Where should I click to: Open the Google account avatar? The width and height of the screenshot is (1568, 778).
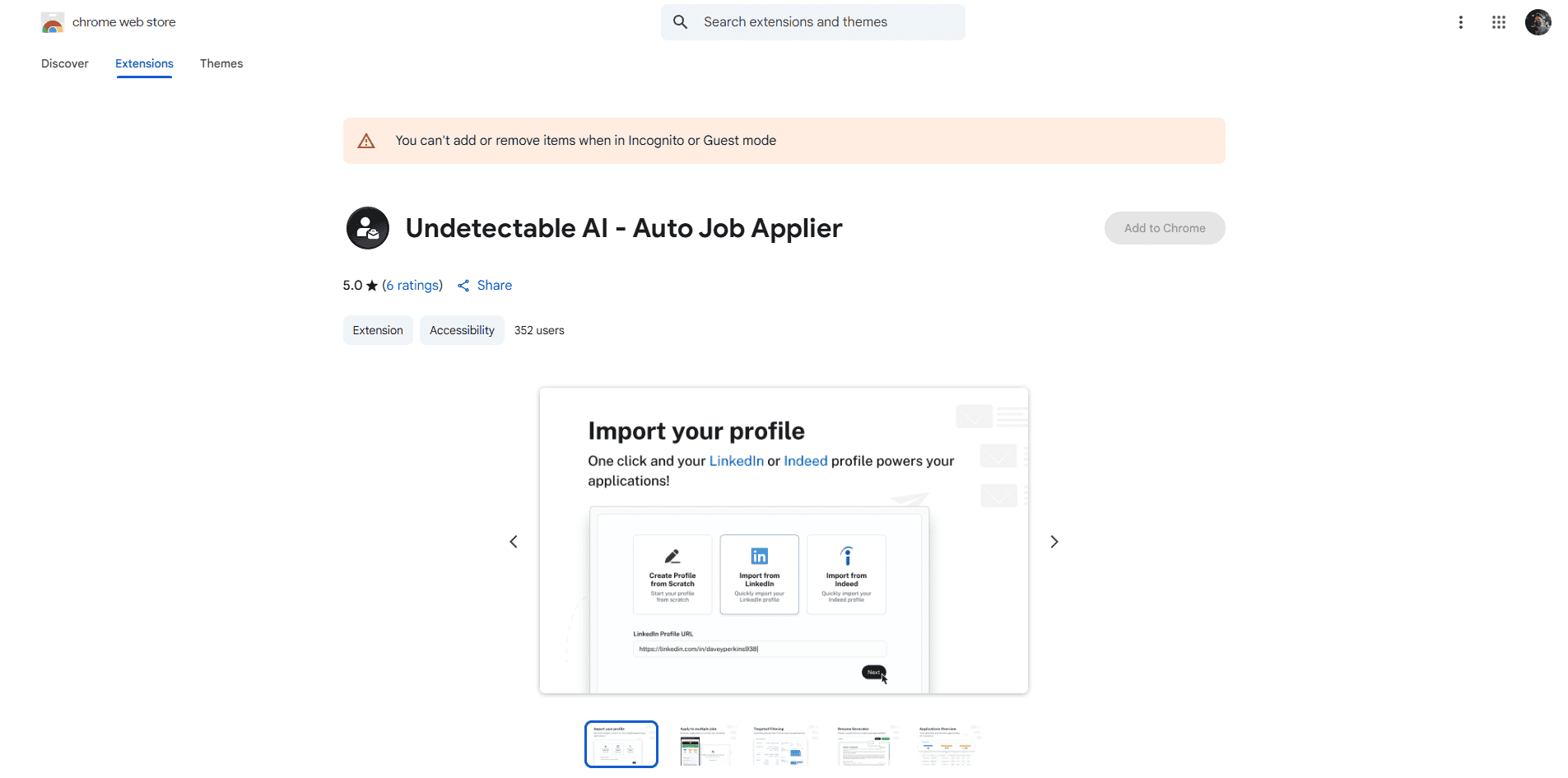1538,22
